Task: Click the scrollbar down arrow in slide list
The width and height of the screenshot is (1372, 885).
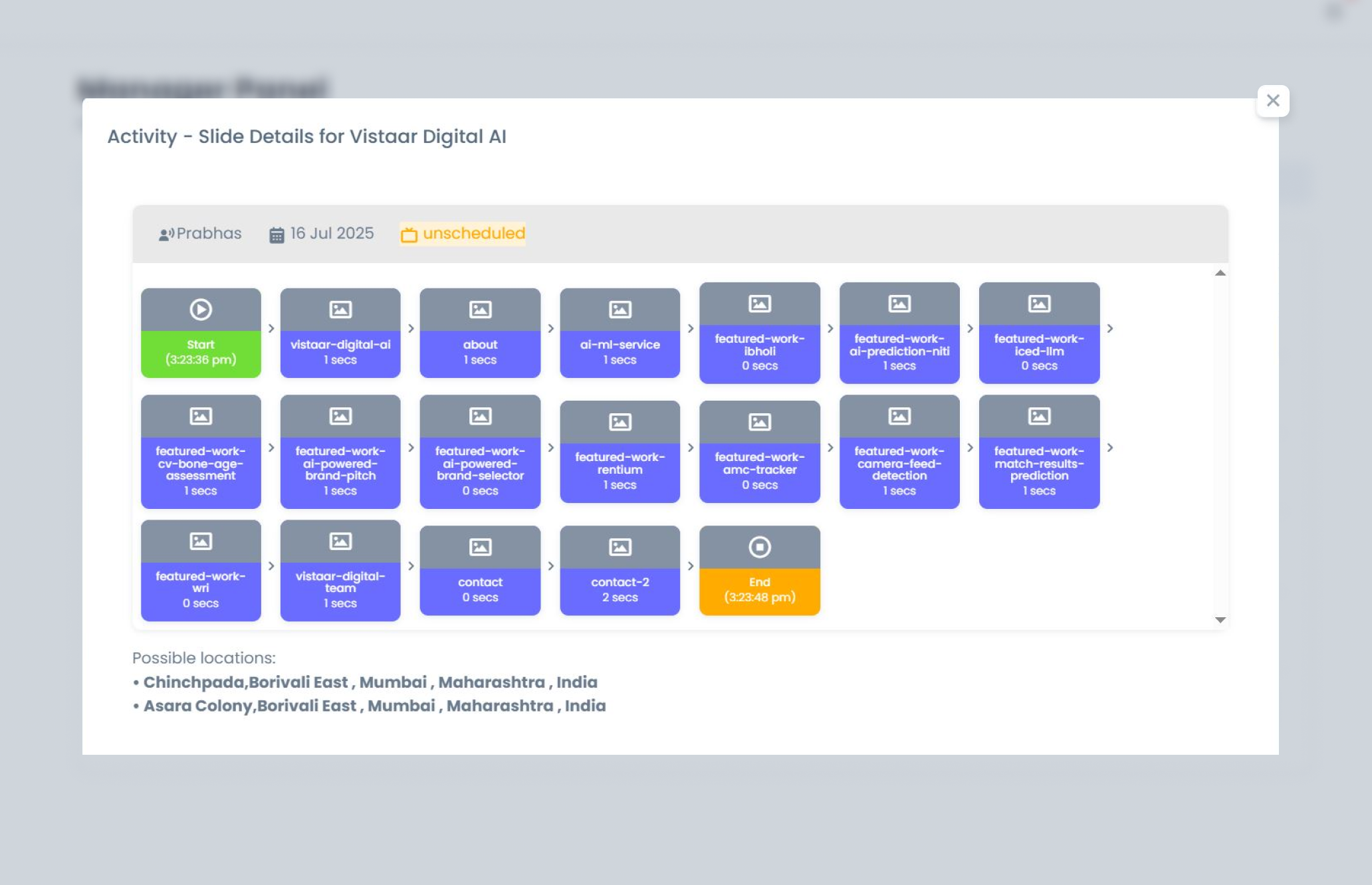Action: 1220,620
